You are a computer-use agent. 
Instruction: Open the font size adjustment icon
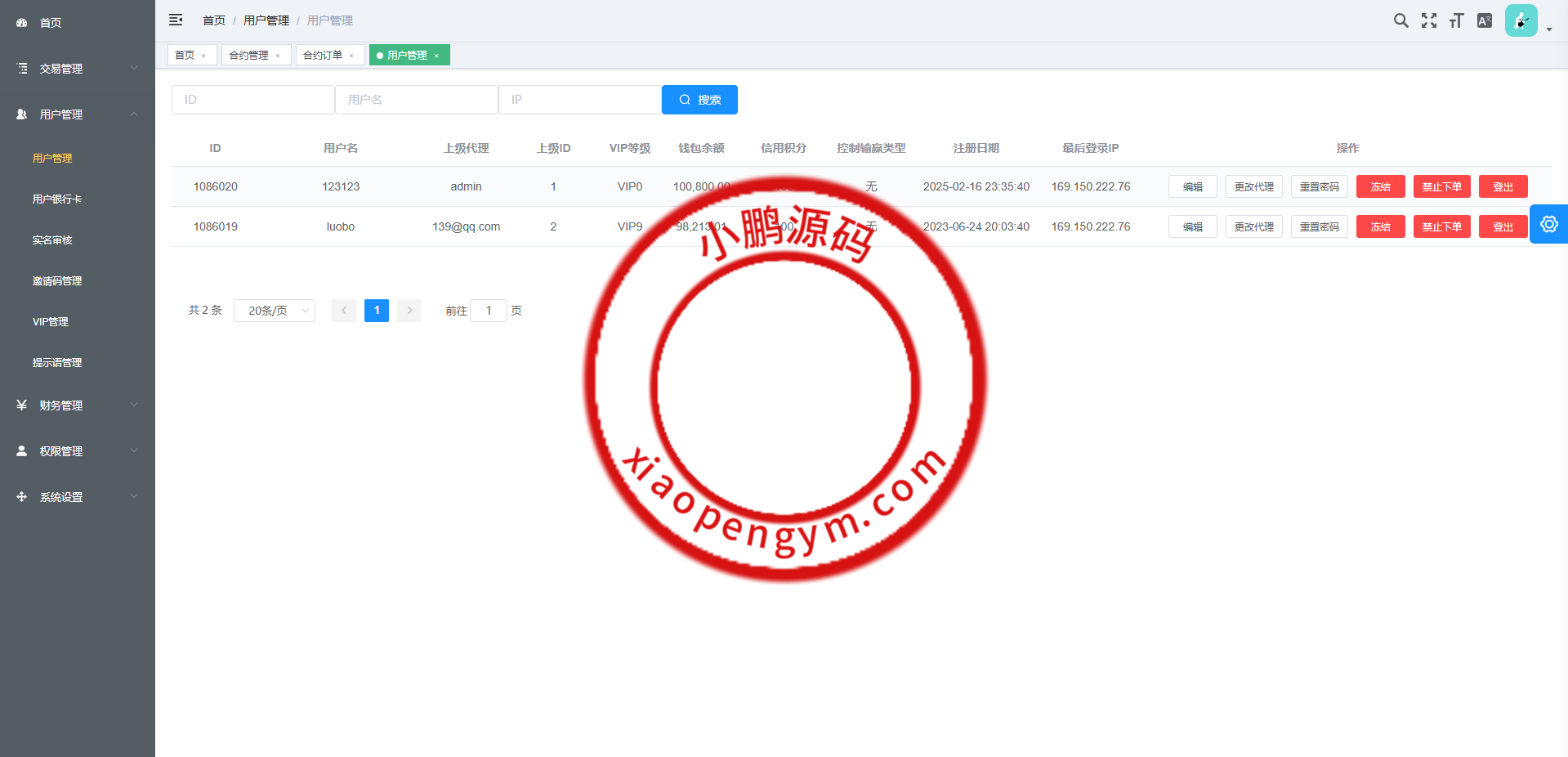1456,20
